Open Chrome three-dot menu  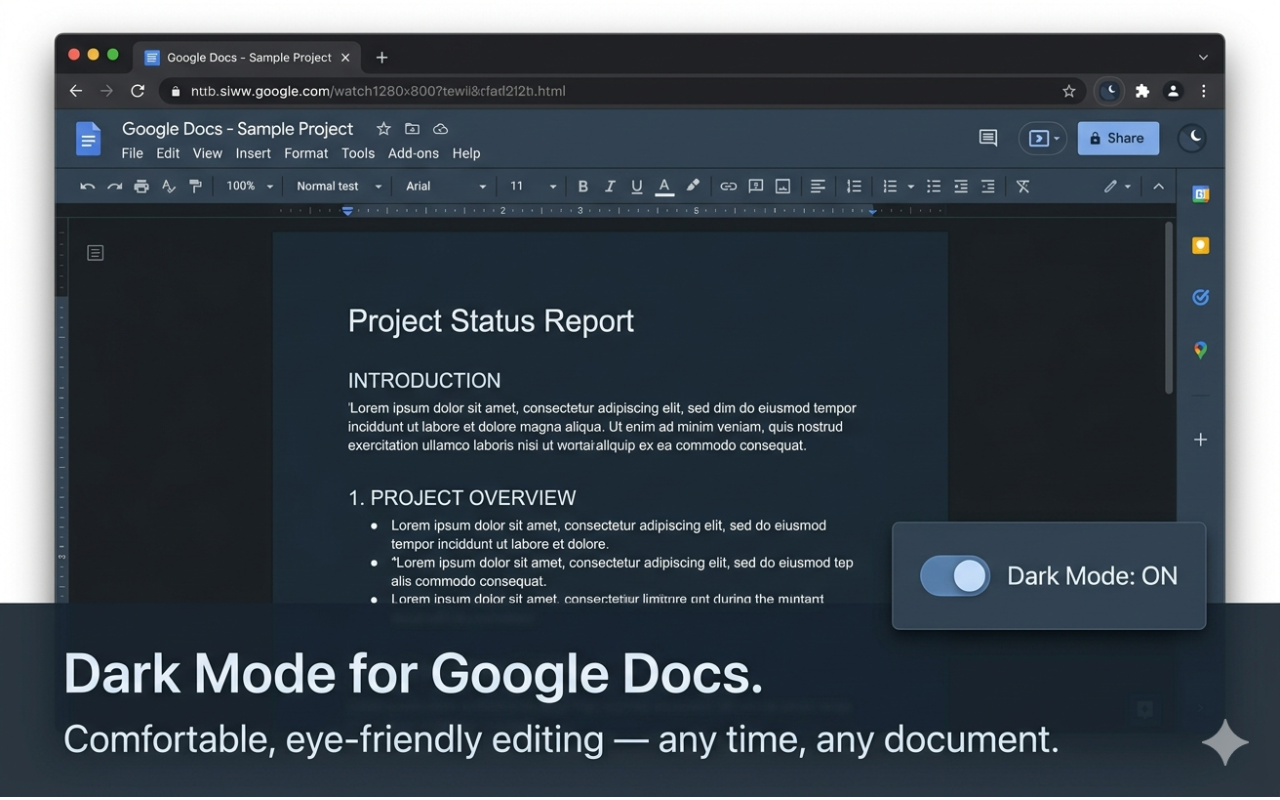pos(1204,91)
